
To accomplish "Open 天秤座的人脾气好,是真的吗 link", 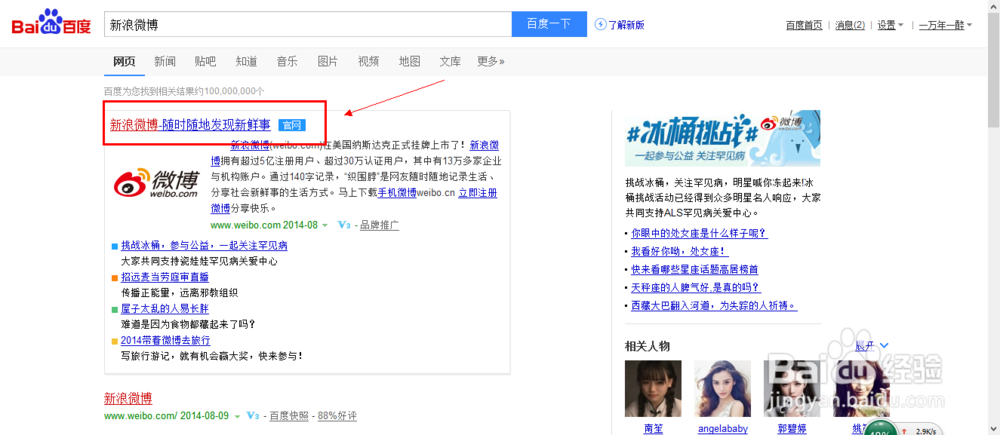I will pyautogui.click(x=696, y=288).
